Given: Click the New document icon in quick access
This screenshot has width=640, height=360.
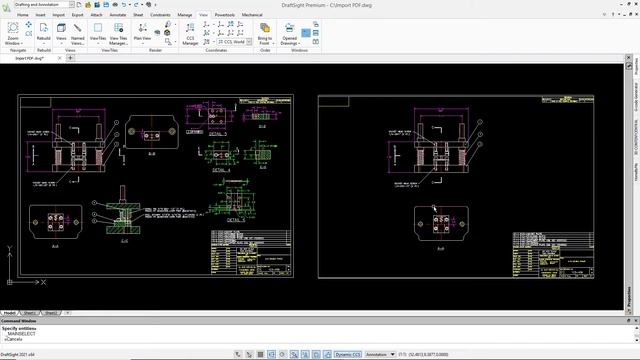Looking at the screenshot, I should click(x=79, y=4).
